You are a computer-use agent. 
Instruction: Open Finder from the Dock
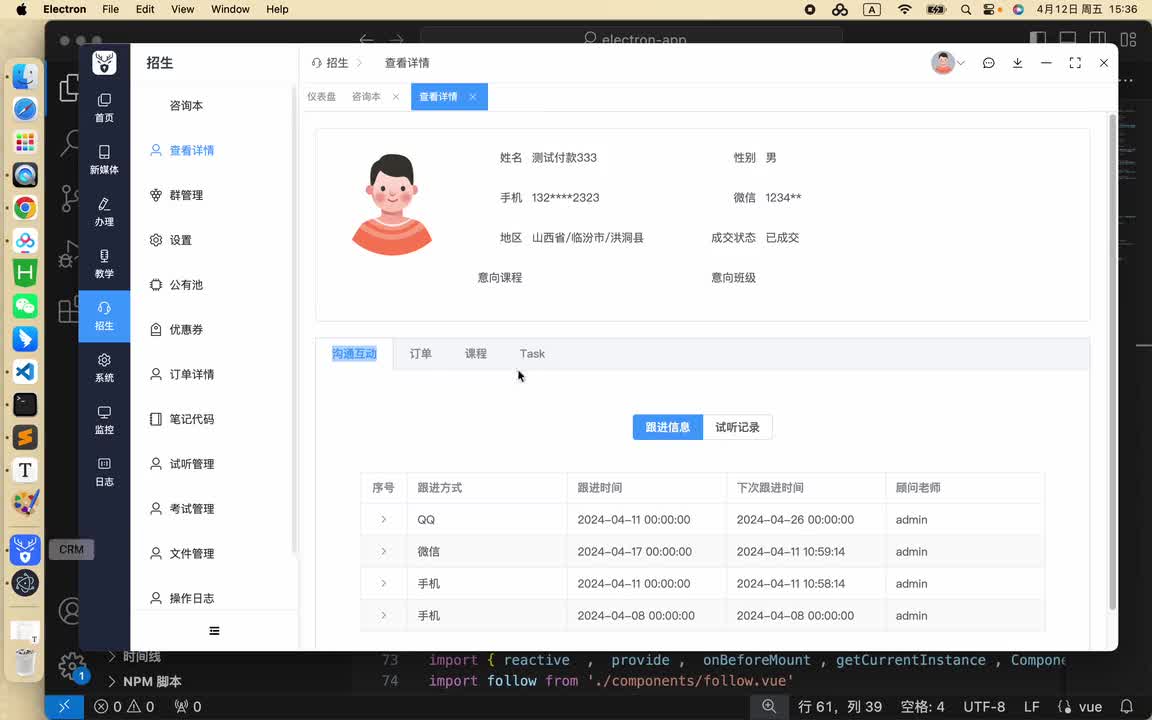[25, 76]
